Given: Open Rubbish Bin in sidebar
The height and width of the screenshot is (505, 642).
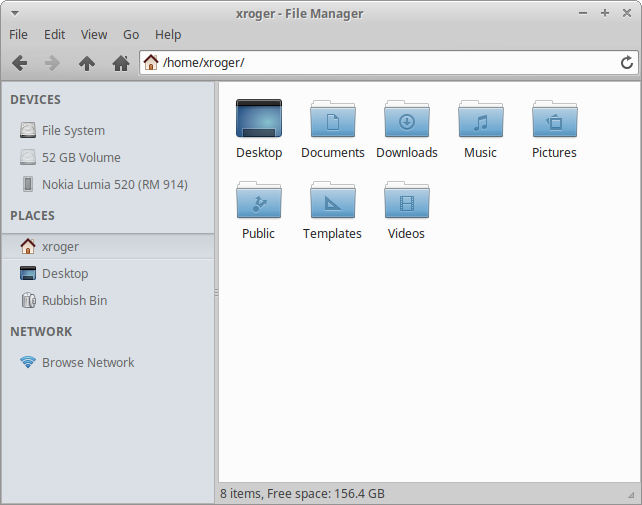Looking at the screenshot, I should coord(74,301).
